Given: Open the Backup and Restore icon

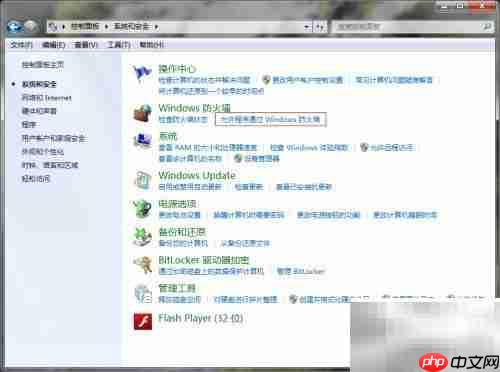Looking at the screenshot, I should 143,236.
